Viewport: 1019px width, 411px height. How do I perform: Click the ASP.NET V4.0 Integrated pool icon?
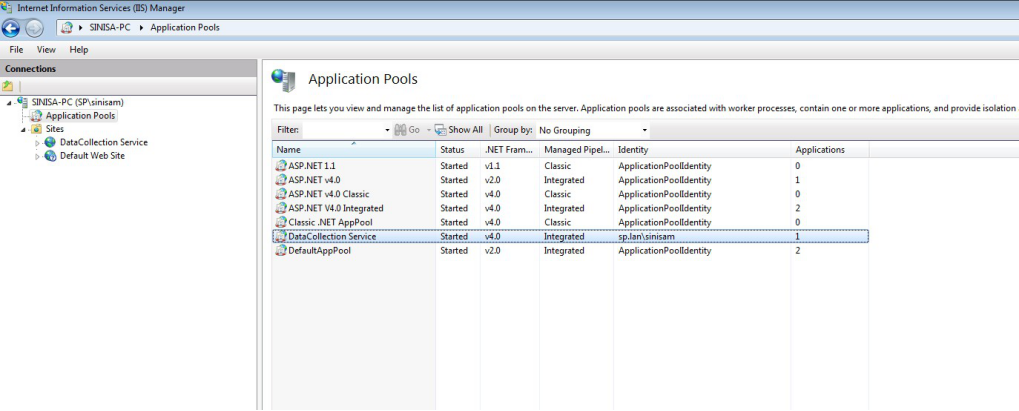(x=281, y=208)
